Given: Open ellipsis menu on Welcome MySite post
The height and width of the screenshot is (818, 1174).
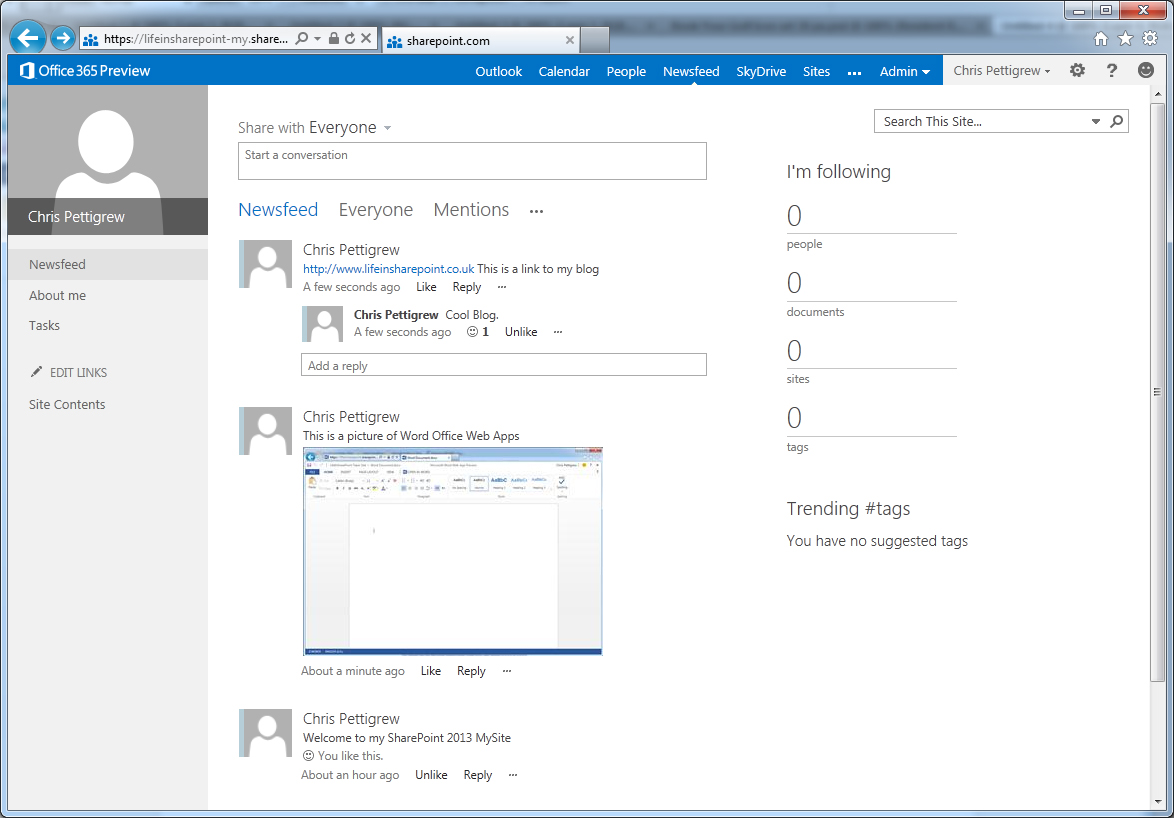Looking at the screenshot, I should (x=513, y=775).
